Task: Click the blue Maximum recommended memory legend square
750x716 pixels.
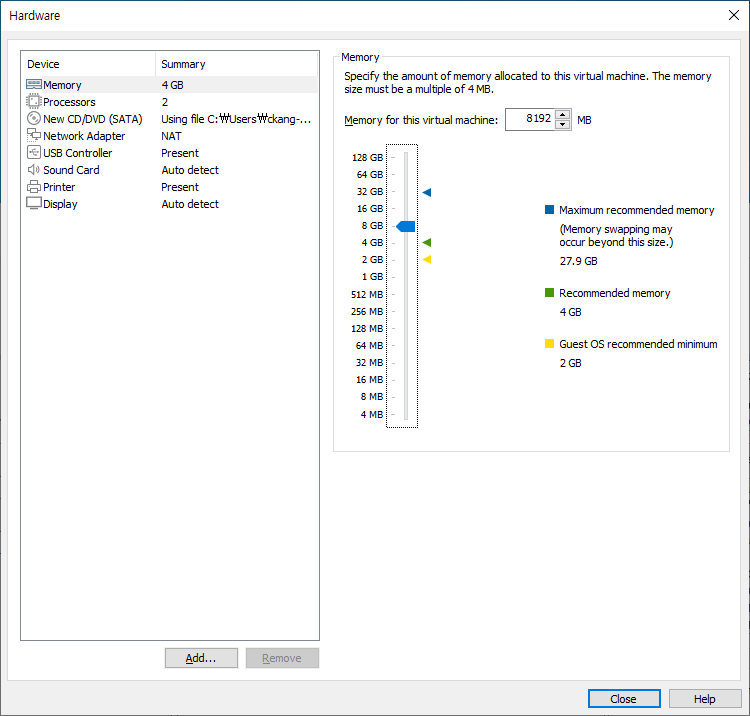Action: point(550,209)
